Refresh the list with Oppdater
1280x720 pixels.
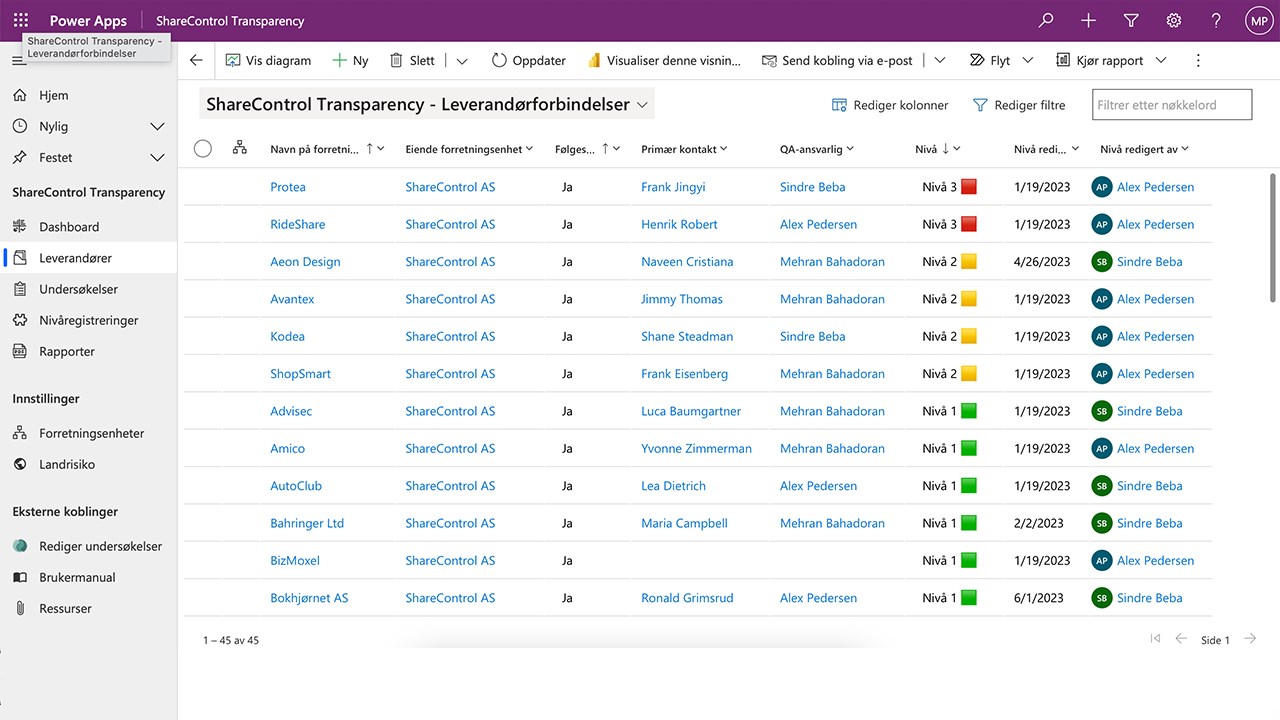529,60
